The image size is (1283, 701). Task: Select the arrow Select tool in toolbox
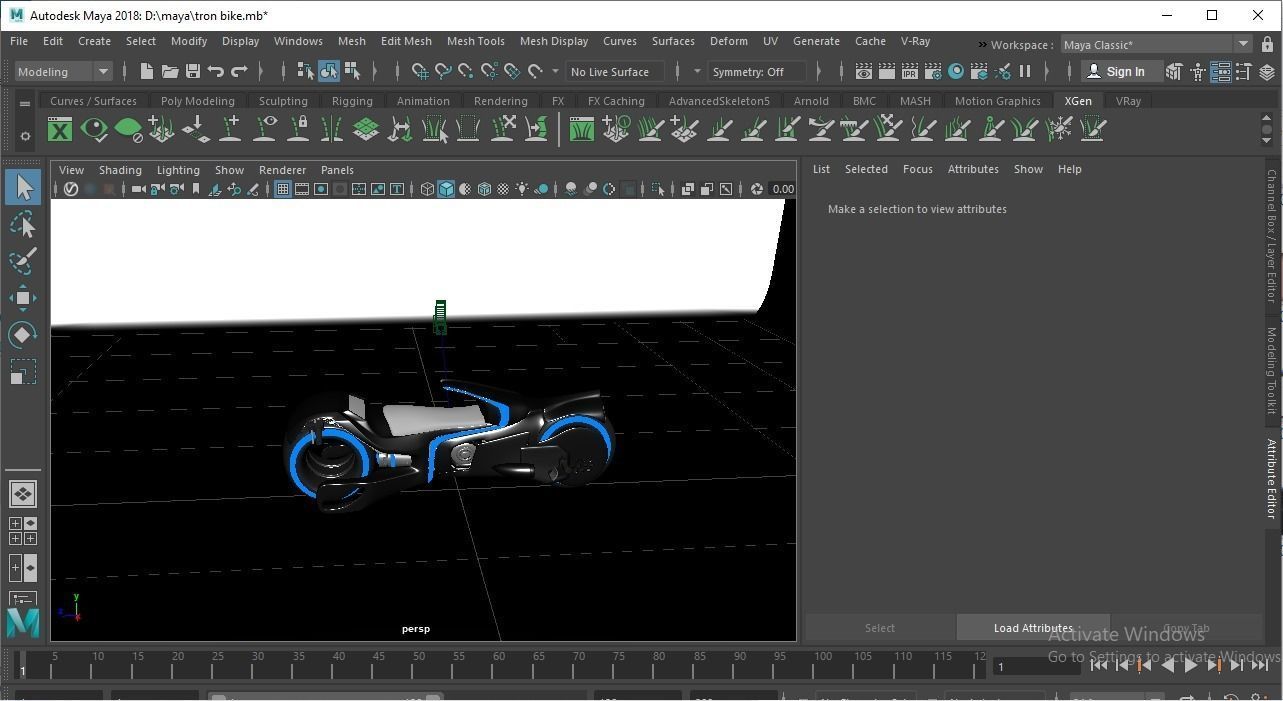tap(23, 187)
